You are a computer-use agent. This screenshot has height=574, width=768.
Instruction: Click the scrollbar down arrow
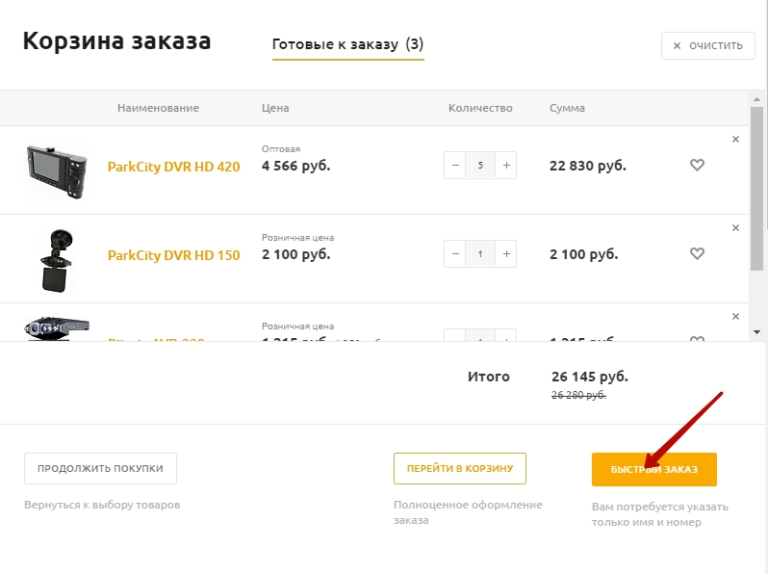(757, 332)
